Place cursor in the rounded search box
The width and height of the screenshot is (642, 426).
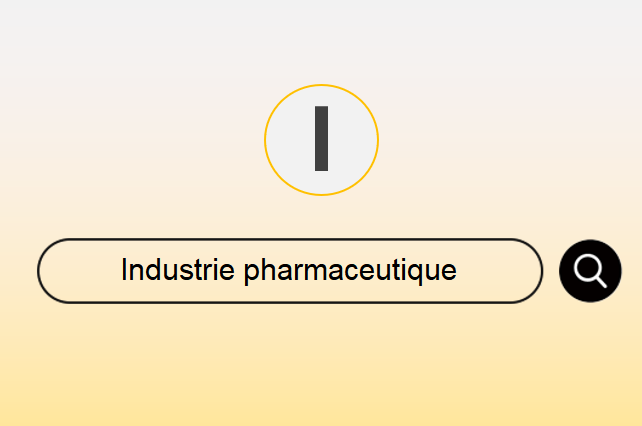coord(290,271)
